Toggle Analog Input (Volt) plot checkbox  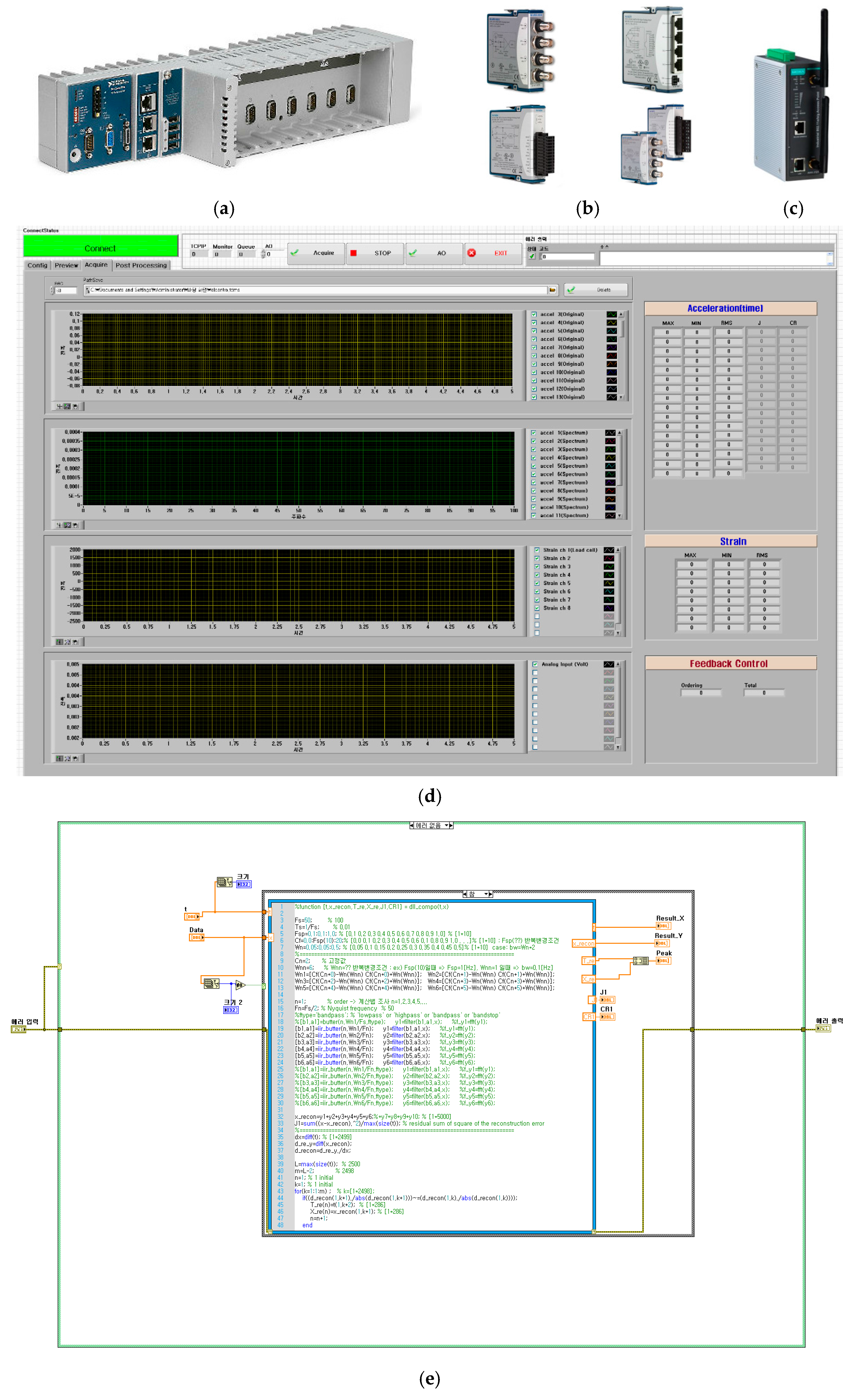[535, 664]
